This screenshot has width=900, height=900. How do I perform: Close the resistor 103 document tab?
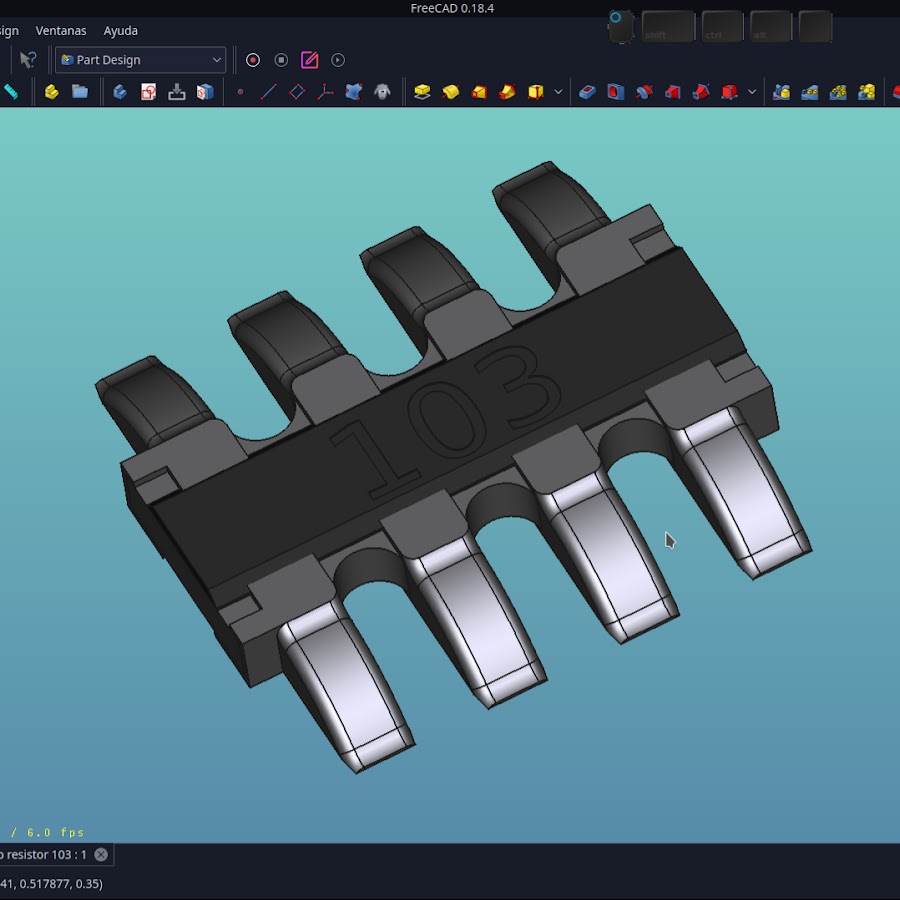(x=101, y=855)
